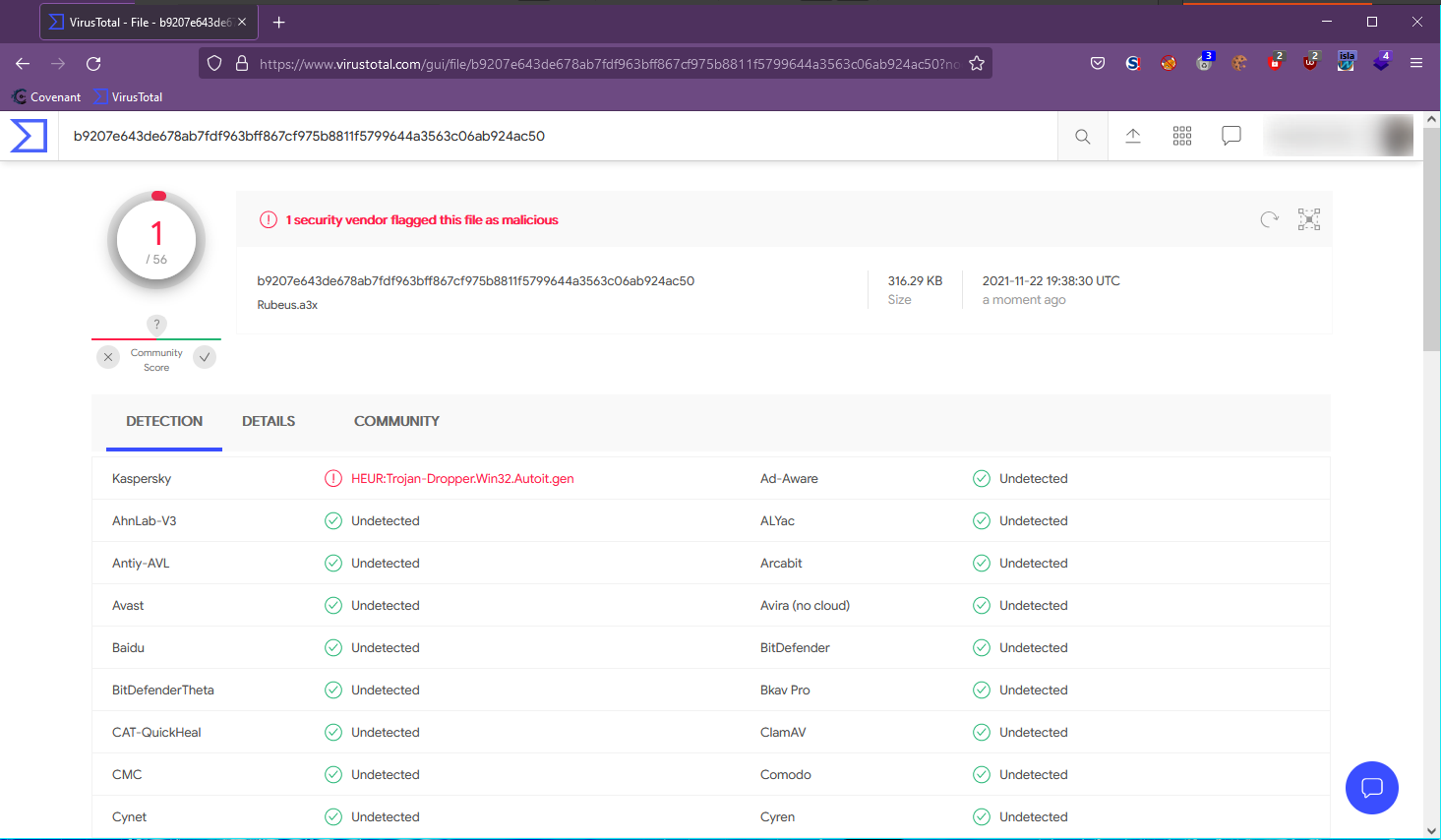Click the scrollbar up arrow
This screenshot has height=840, width=1441.
click(x=1431, y=119)
